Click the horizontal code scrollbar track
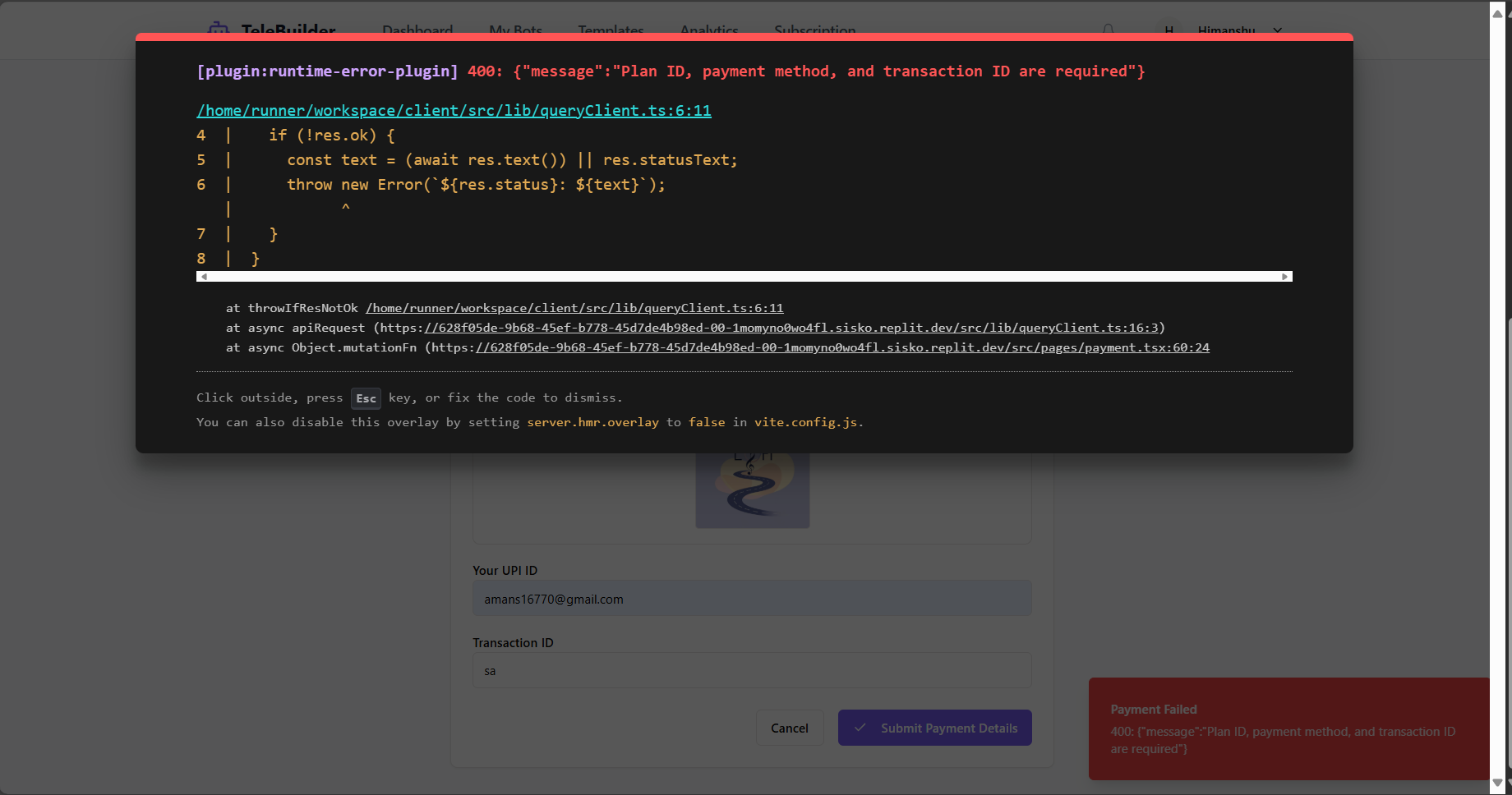 point(744,277)
